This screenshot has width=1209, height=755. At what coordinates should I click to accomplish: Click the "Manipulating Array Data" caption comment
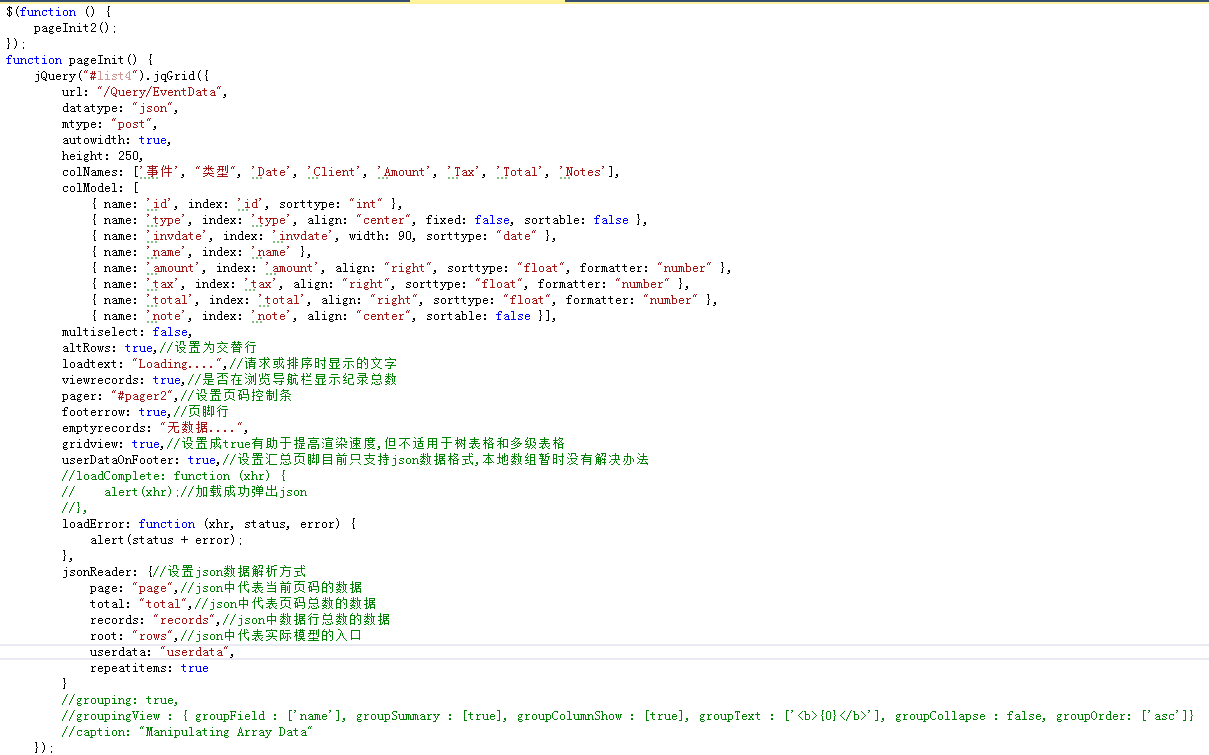click(226, 732)
